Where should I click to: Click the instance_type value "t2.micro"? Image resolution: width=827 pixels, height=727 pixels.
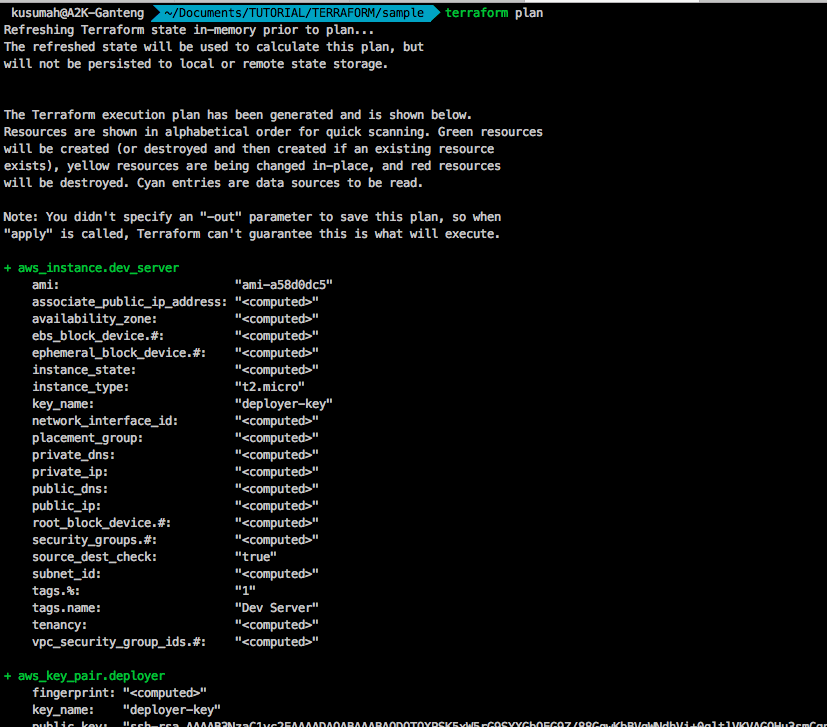pyautogui.click(x=269, y=387)
